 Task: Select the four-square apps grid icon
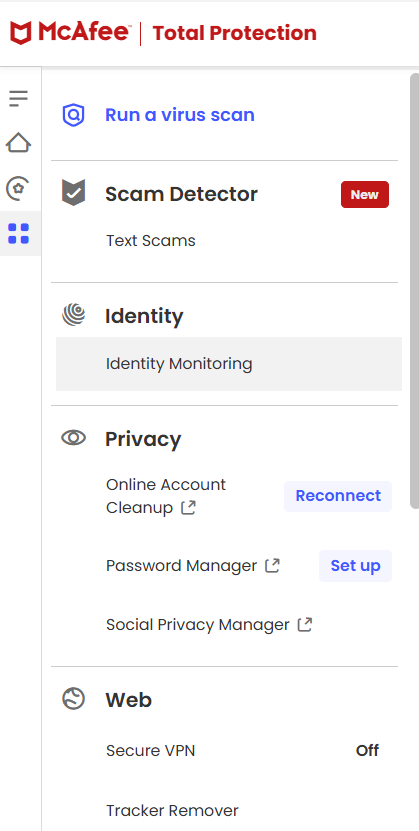pyautogui.click(x=19, y=234)
